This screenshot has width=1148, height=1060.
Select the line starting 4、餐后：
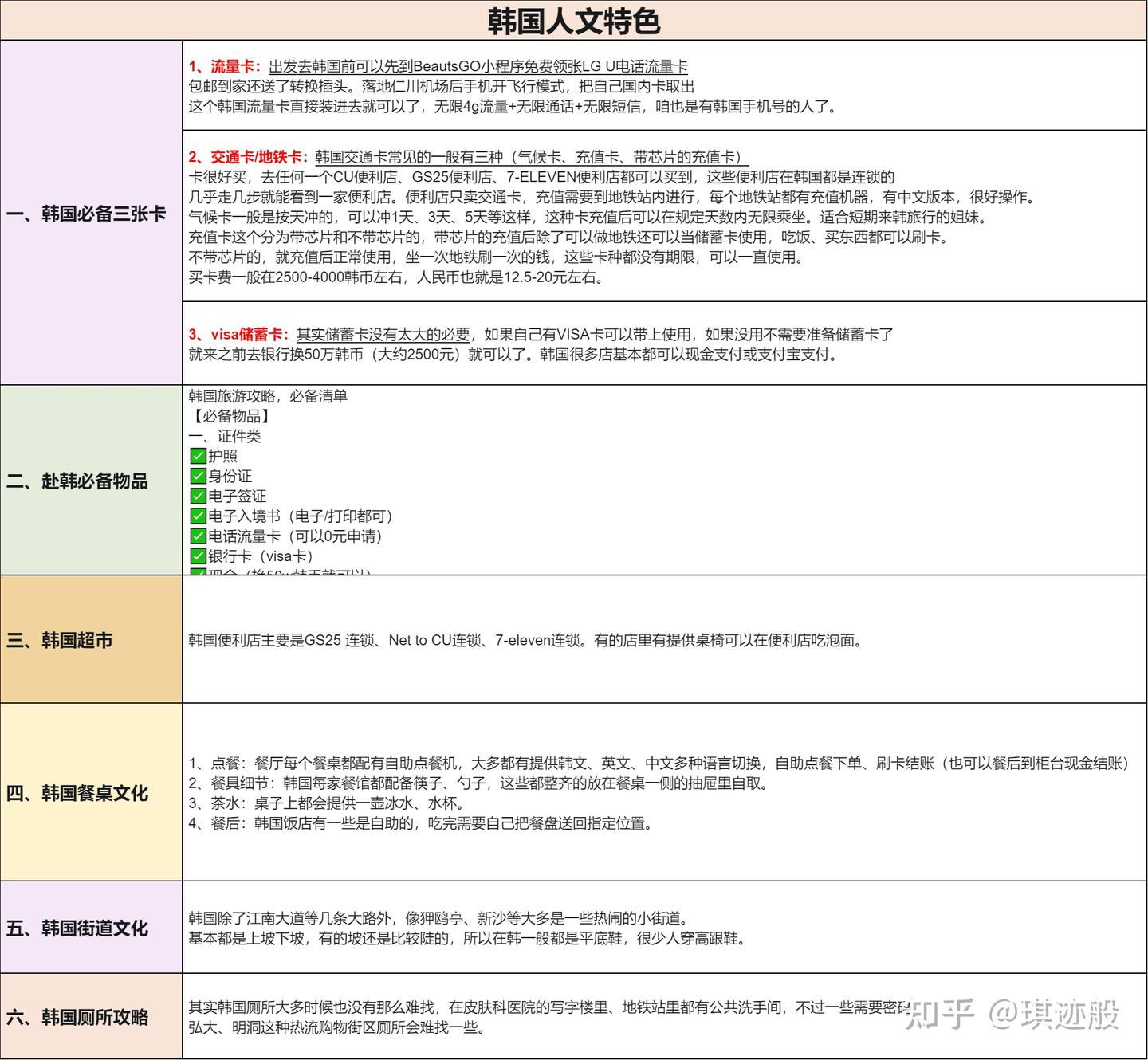coord(422,823)
